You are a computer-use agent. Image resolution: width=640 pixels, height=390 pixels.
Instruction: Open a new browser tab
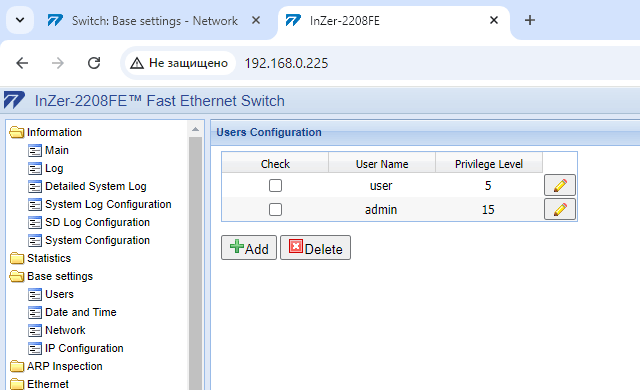(x=530, y=20)
